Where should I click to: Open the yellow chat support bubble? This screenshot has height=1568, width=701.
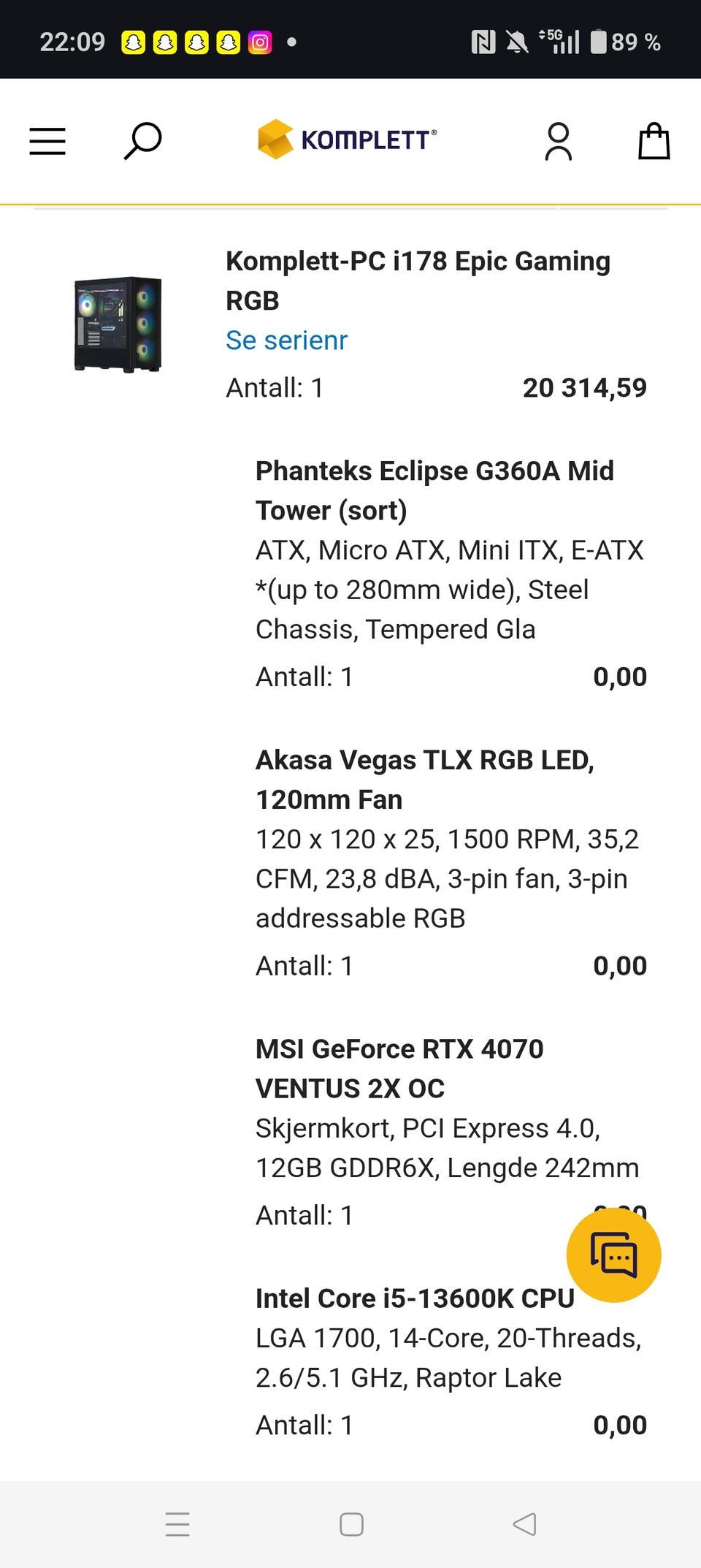(x=613, y=1255)
